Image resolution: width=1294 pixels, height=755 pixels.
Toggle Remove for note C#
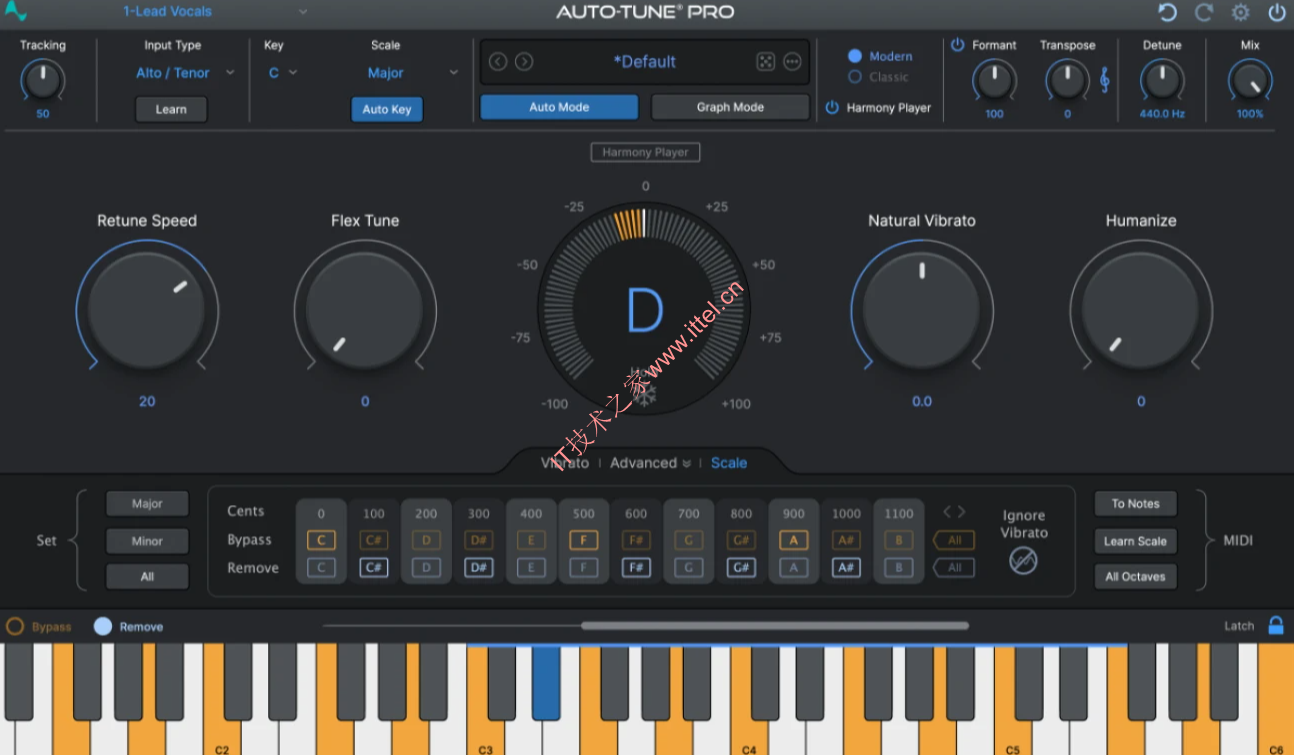pos(374,568)
